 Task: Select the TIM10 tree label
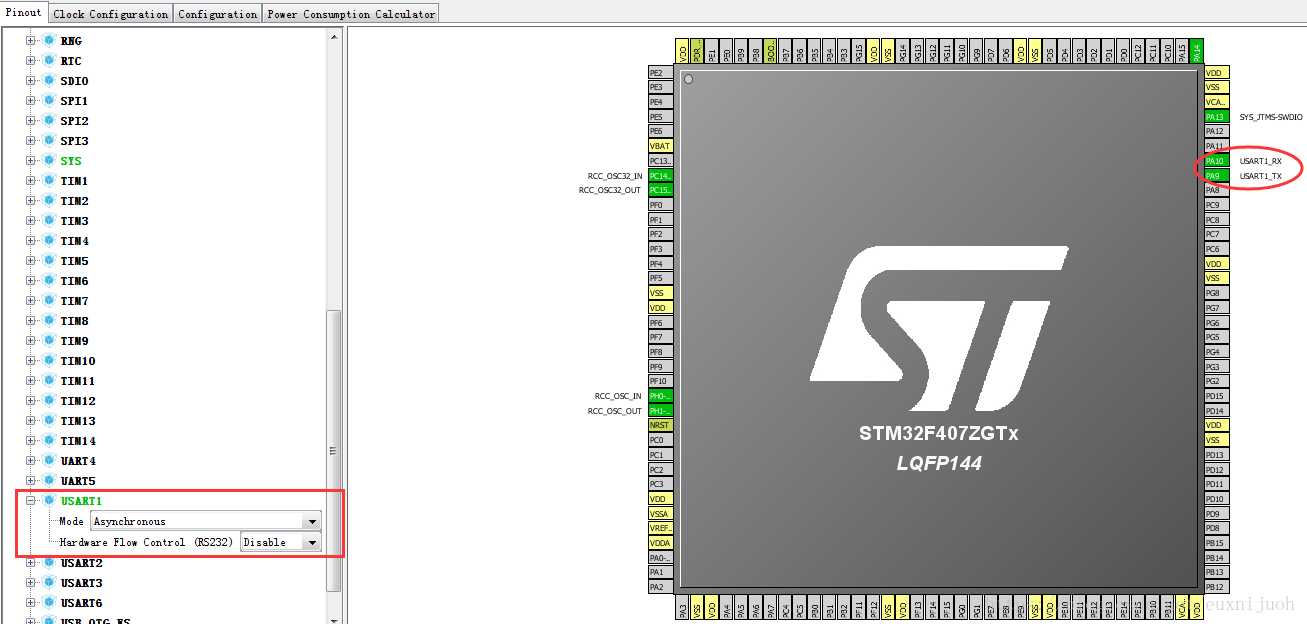pos(78,361)
